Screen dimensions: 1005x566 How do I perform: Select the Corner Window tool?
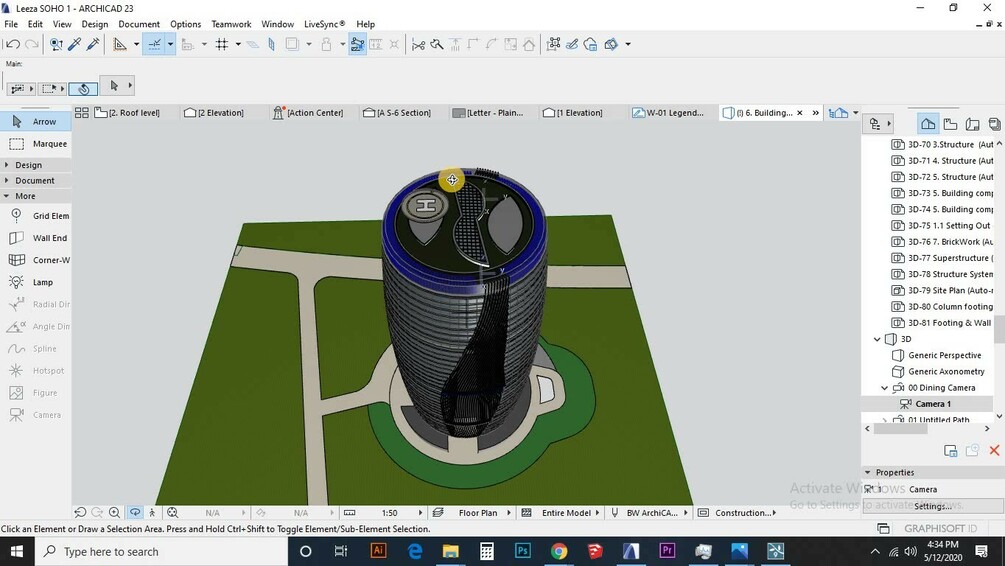[x=36, y=260]
